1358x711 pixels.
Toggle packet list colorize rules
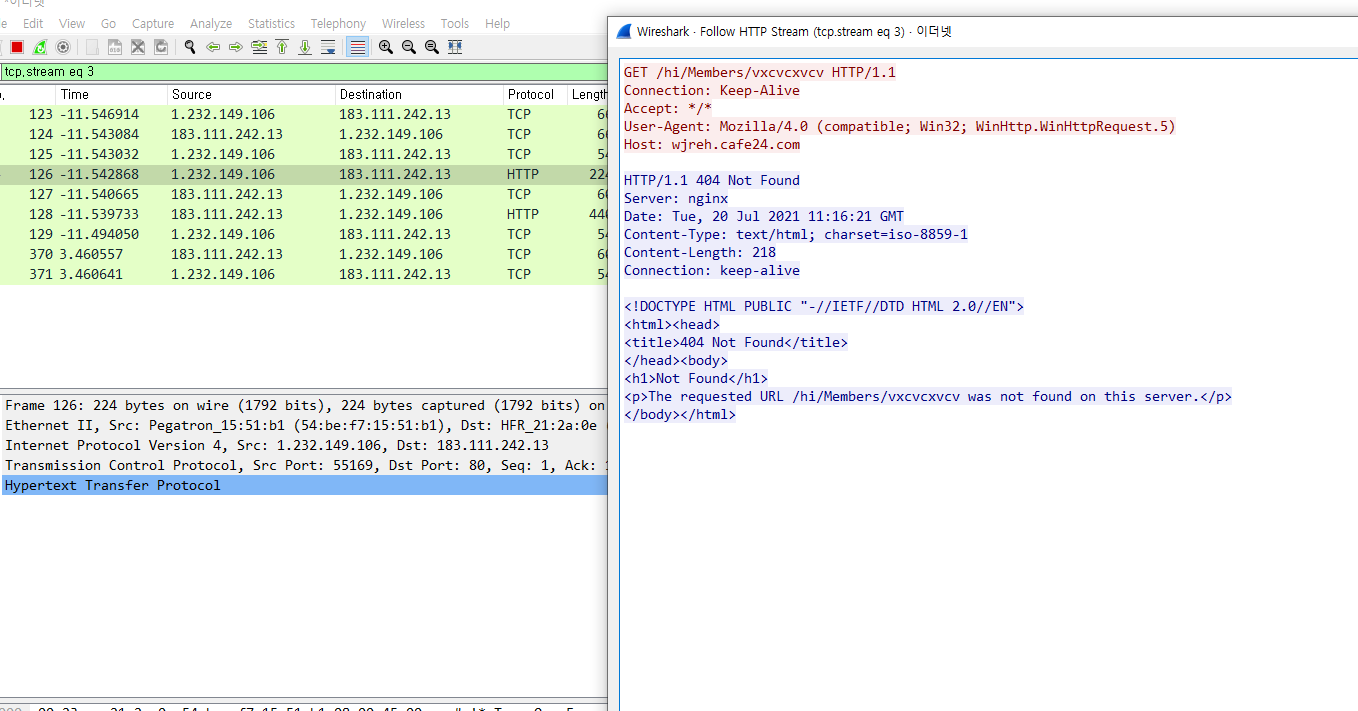click(x=357, y=47)
